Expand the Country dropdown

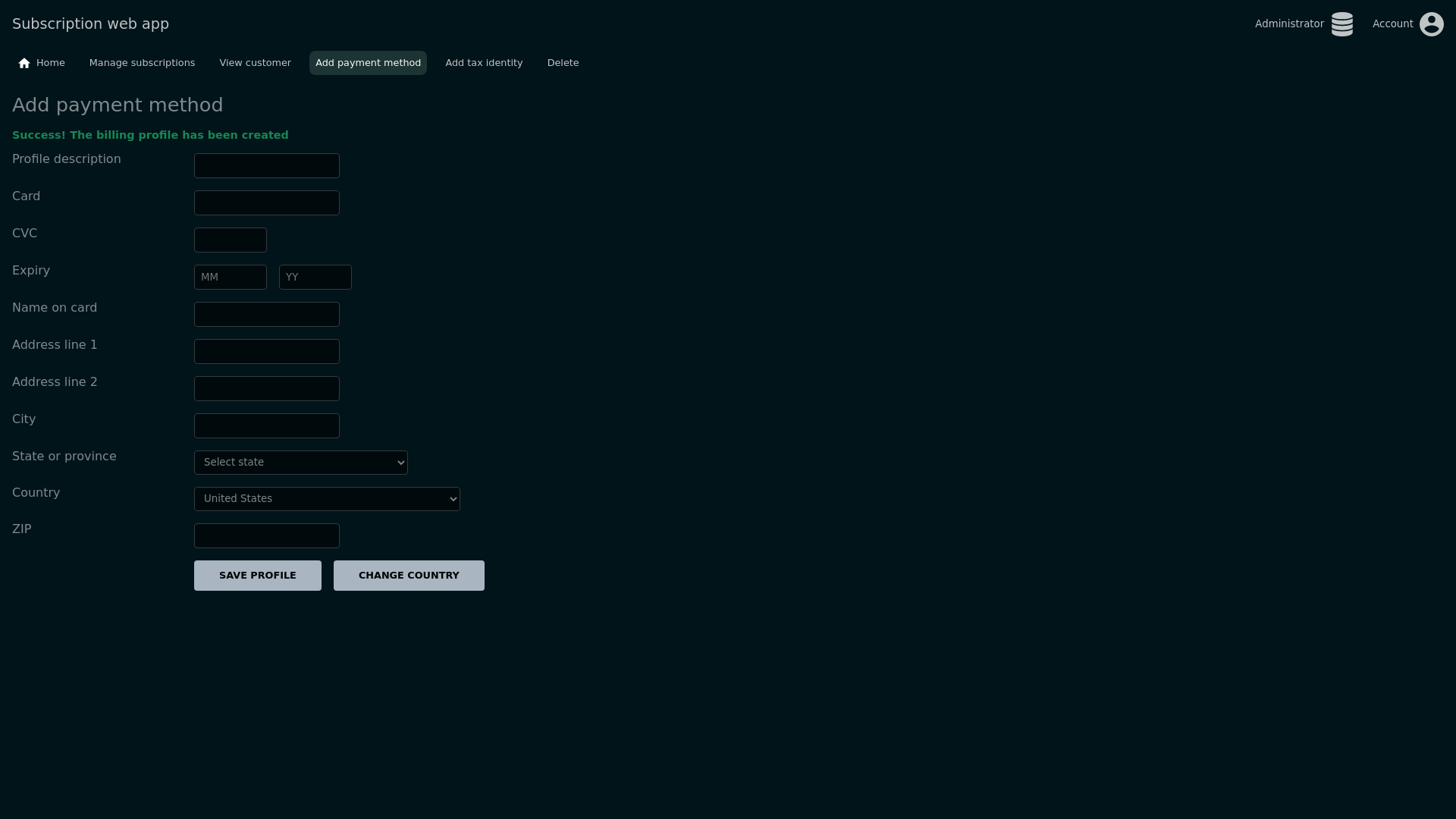coord(327,499)
